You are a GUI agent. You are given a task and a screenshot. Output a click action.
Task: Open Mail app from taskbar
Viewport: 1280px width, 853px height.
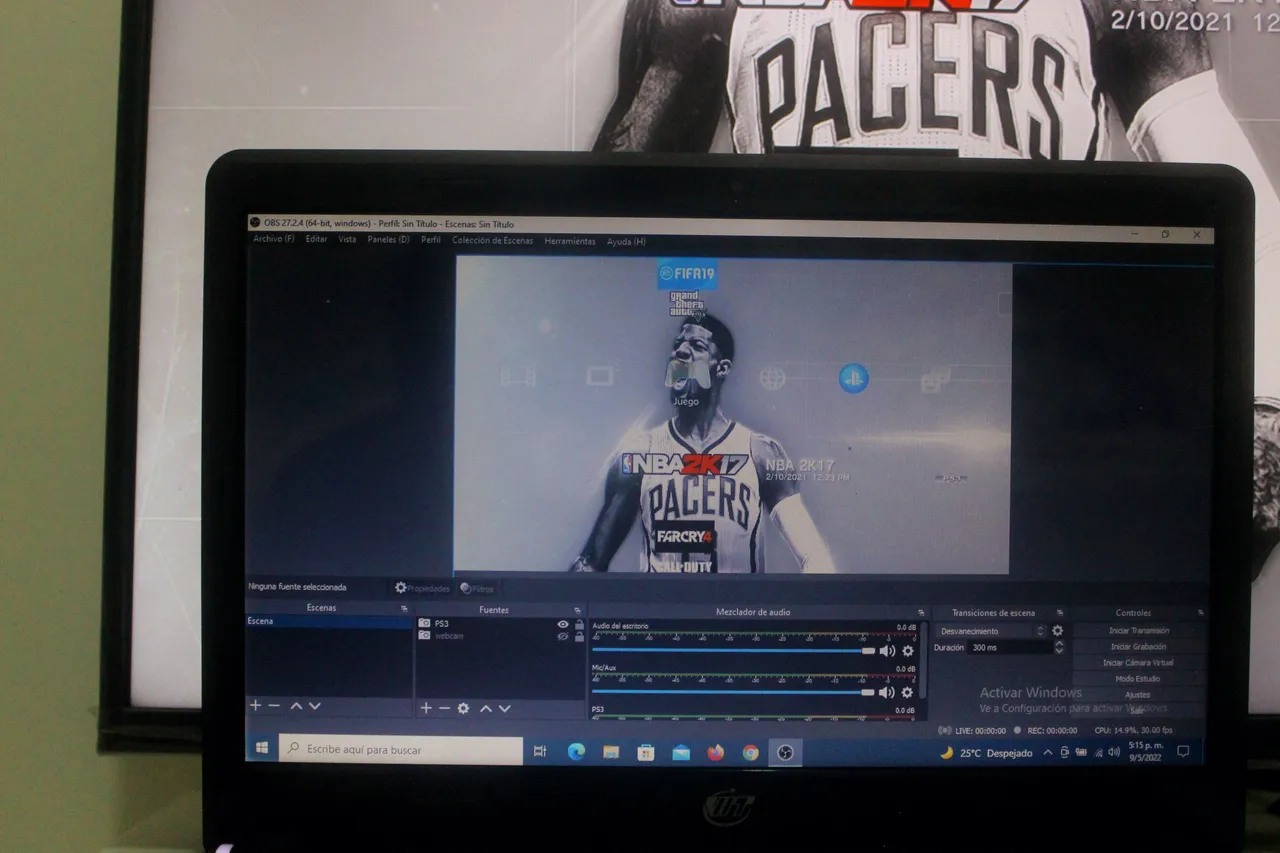(681, 753)
